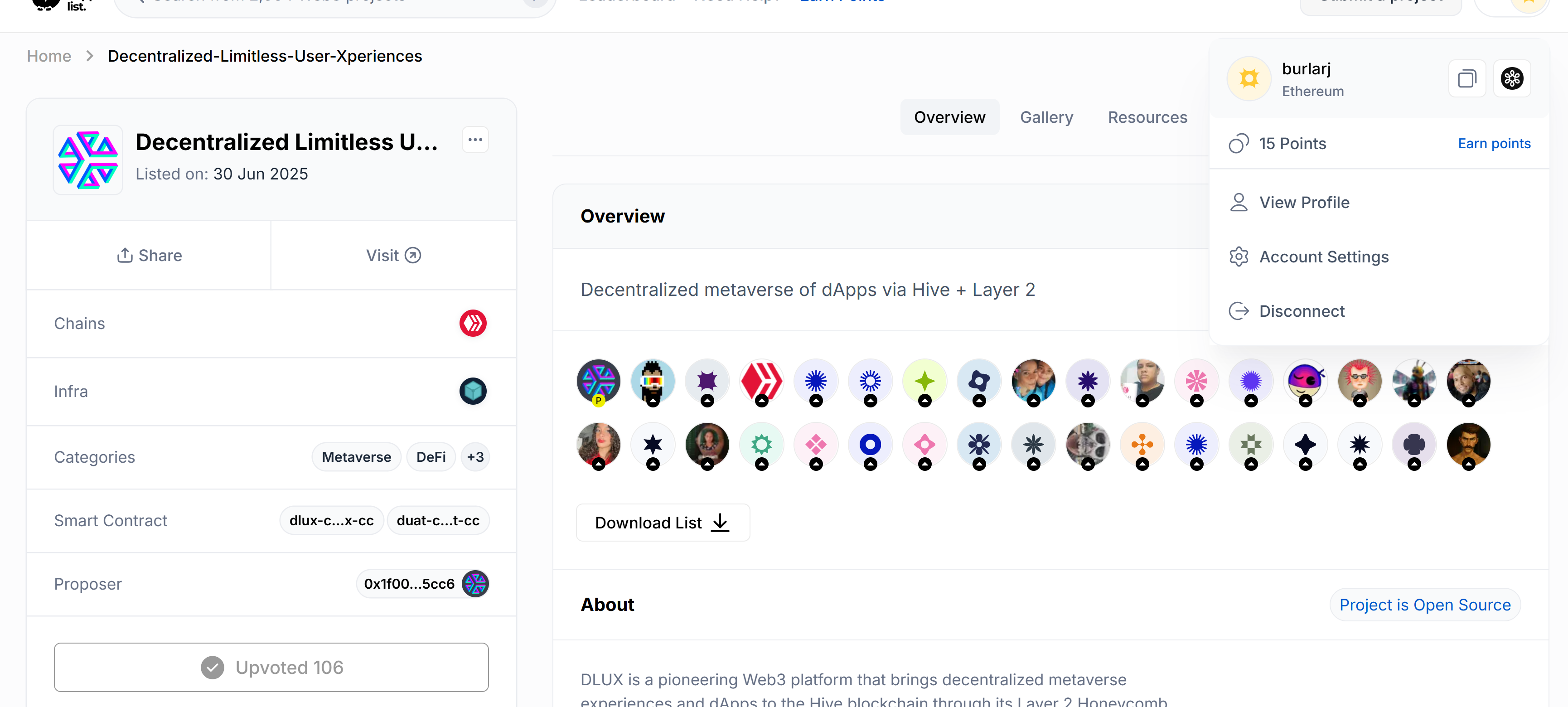Screen dimensions: 1568x707
Task: Switch to the Overview tab
Action: point(949,117)
